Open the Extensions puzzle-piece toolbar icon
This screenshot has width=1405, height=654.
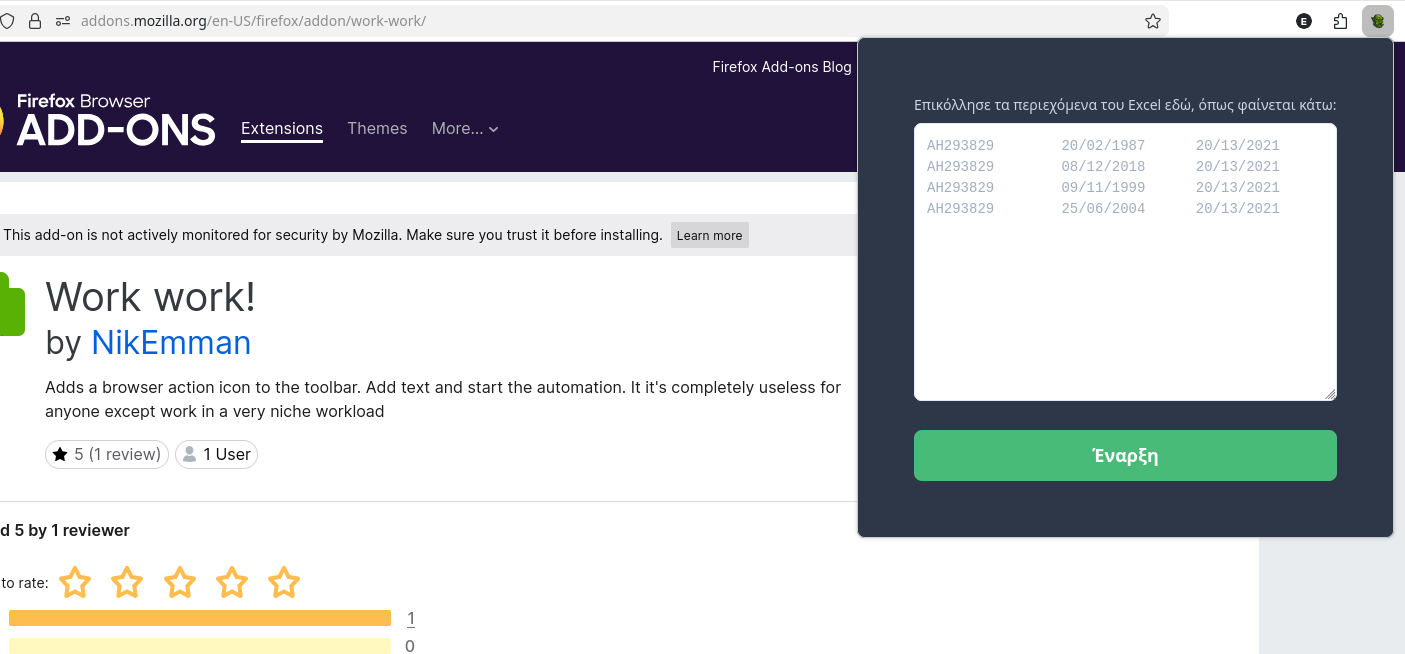coord(1341,21)
